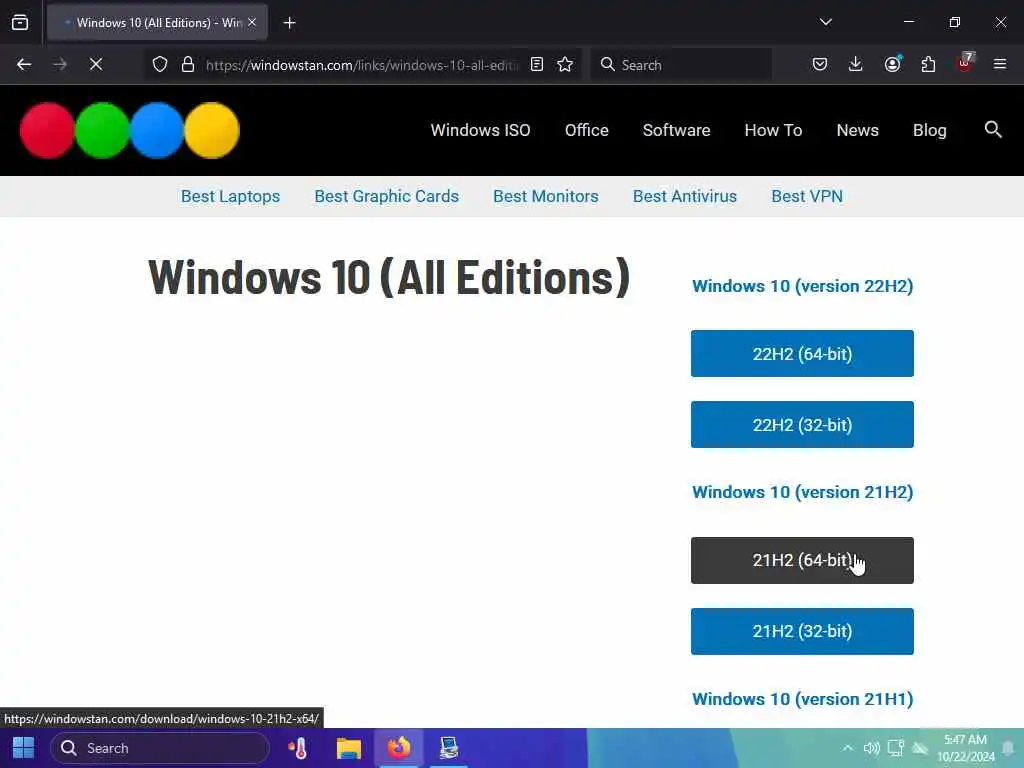Click the Windows 10 (All Editions) title
Screen dimensions: 1024x768
pos(389,277)
